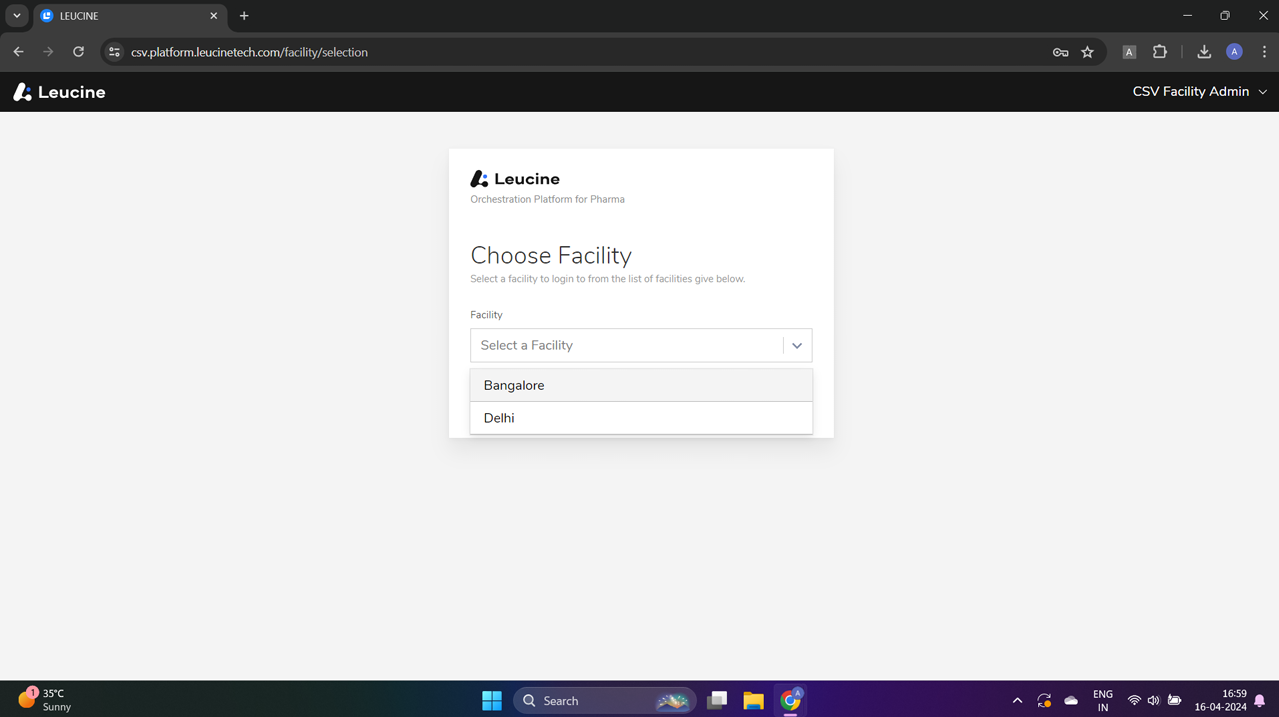Click the A extension icon in toolbar
This screenshot has height=717, width=1279.
point(1129,52)
